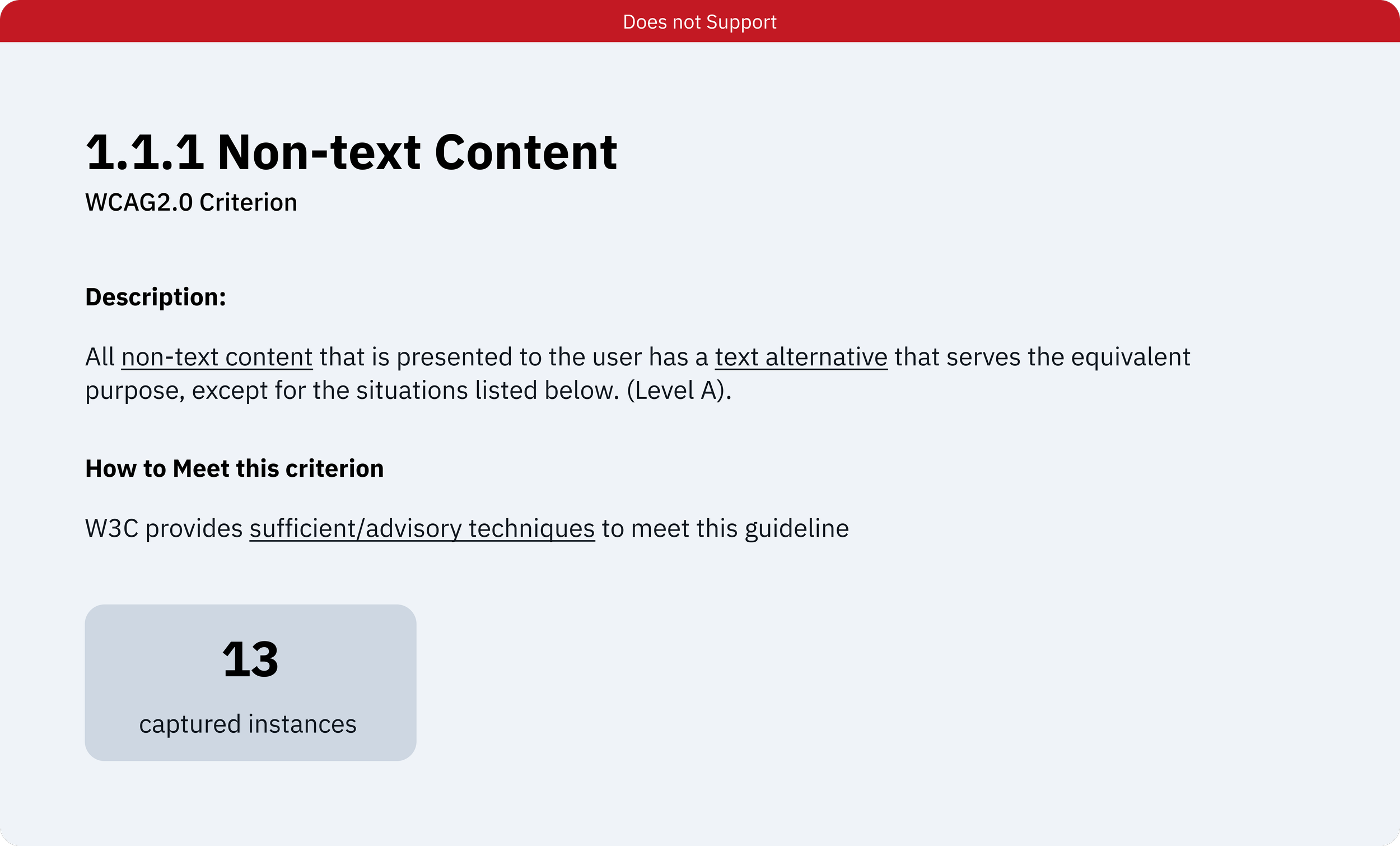
Task: Select the "1.1.1 Non-text Content" heading
Action: point(351,152)
